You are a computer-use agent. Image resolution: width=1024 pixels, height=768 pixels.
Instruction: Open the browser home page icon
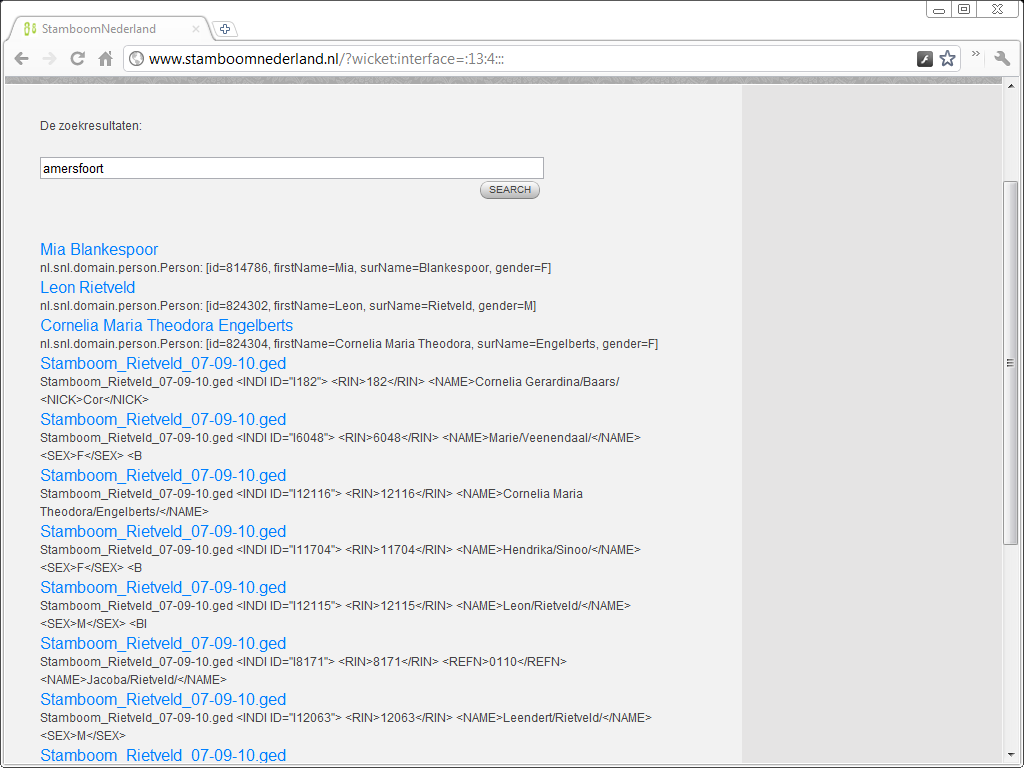pos(105,59)
